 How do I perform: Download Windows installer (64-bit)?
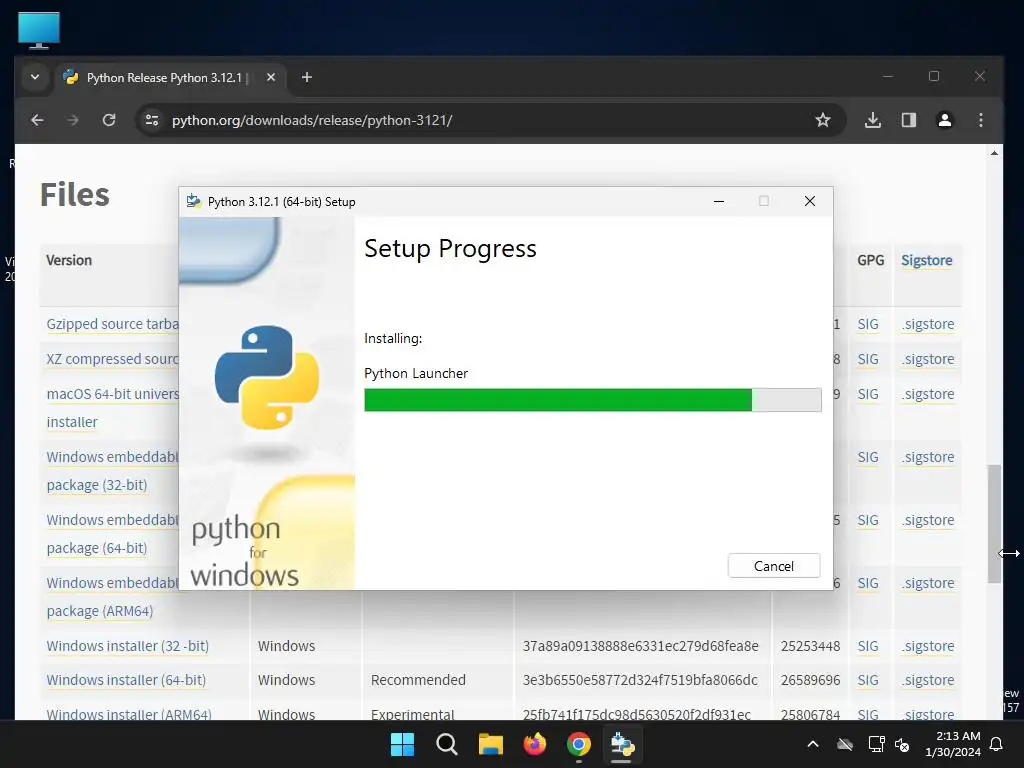point(126,680)
